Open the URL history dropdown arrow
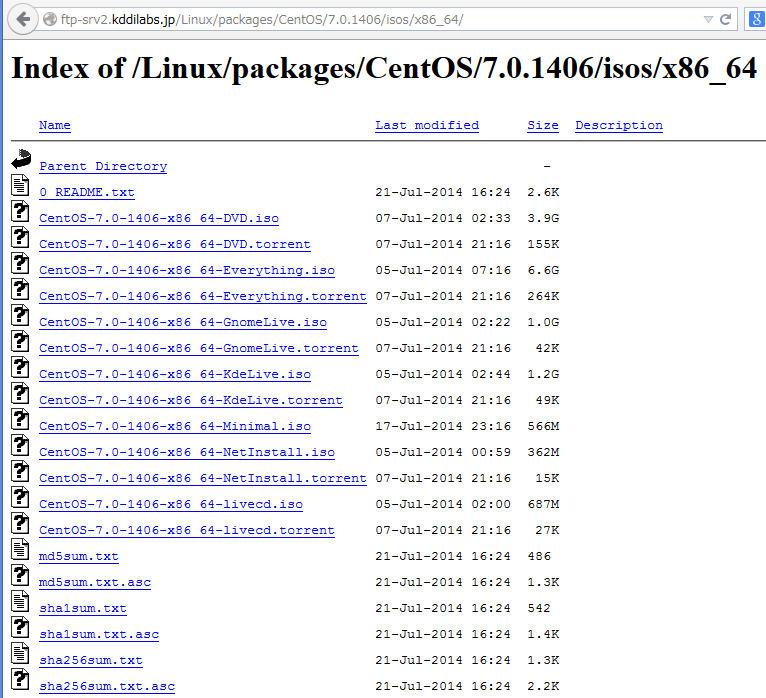This screenshot has width=766, height=698. click(x=708, y=20)
